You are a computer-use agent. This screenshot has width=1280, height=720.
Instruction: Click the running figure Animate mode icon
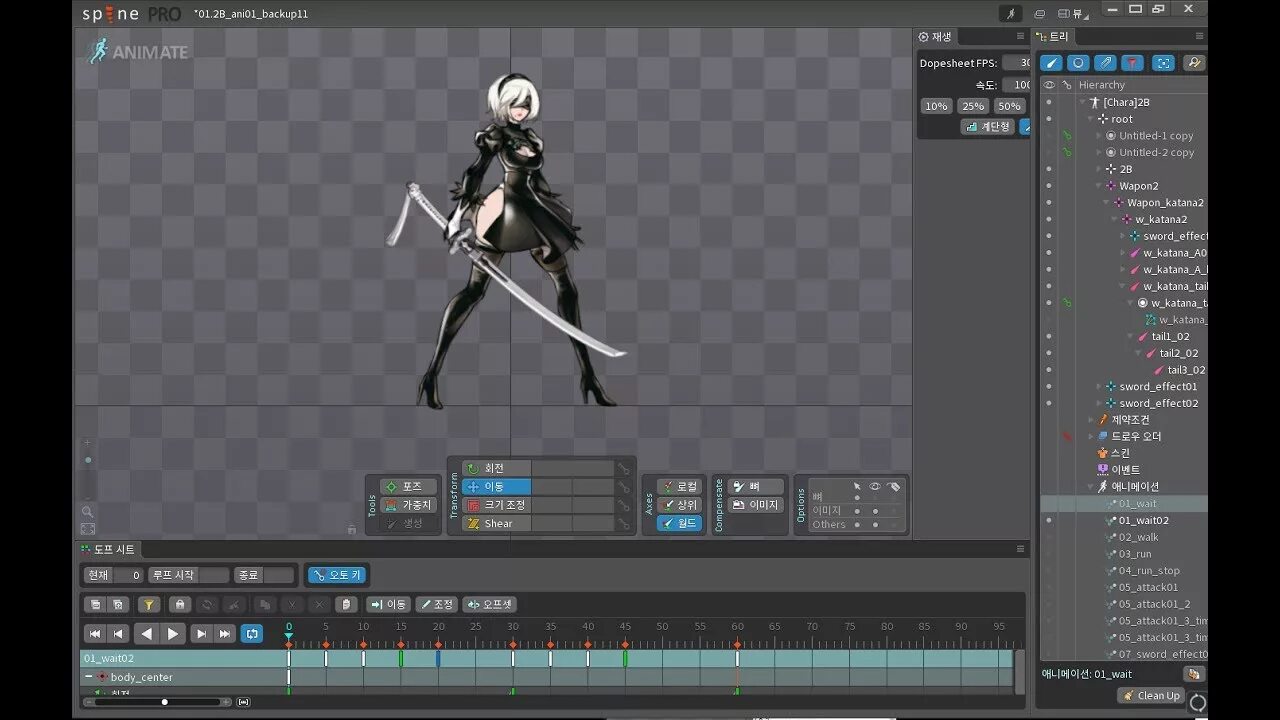[1010, 13]
